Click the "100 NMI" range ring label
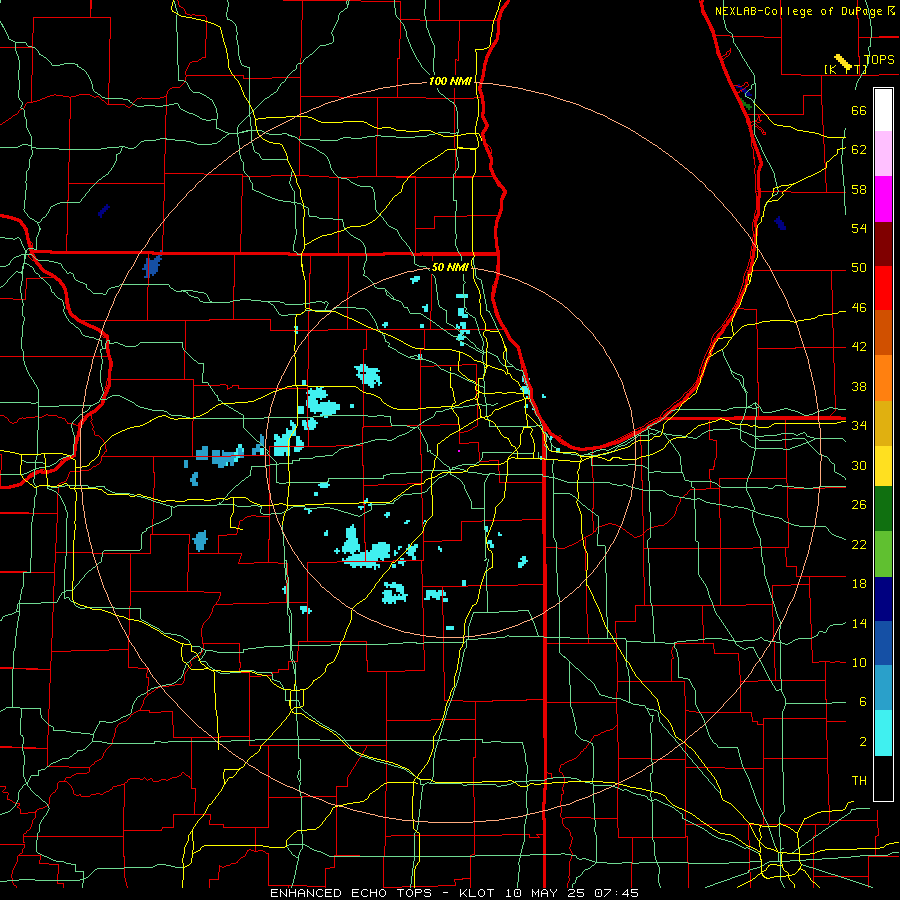The image size is (900, 900). click(450, 81)
